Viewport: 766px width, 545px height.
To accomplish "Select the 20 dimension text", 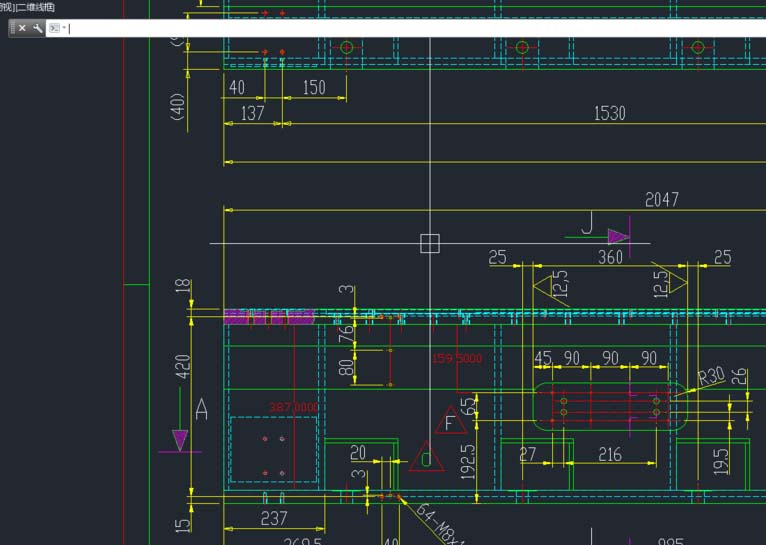I will click(358, 453).
